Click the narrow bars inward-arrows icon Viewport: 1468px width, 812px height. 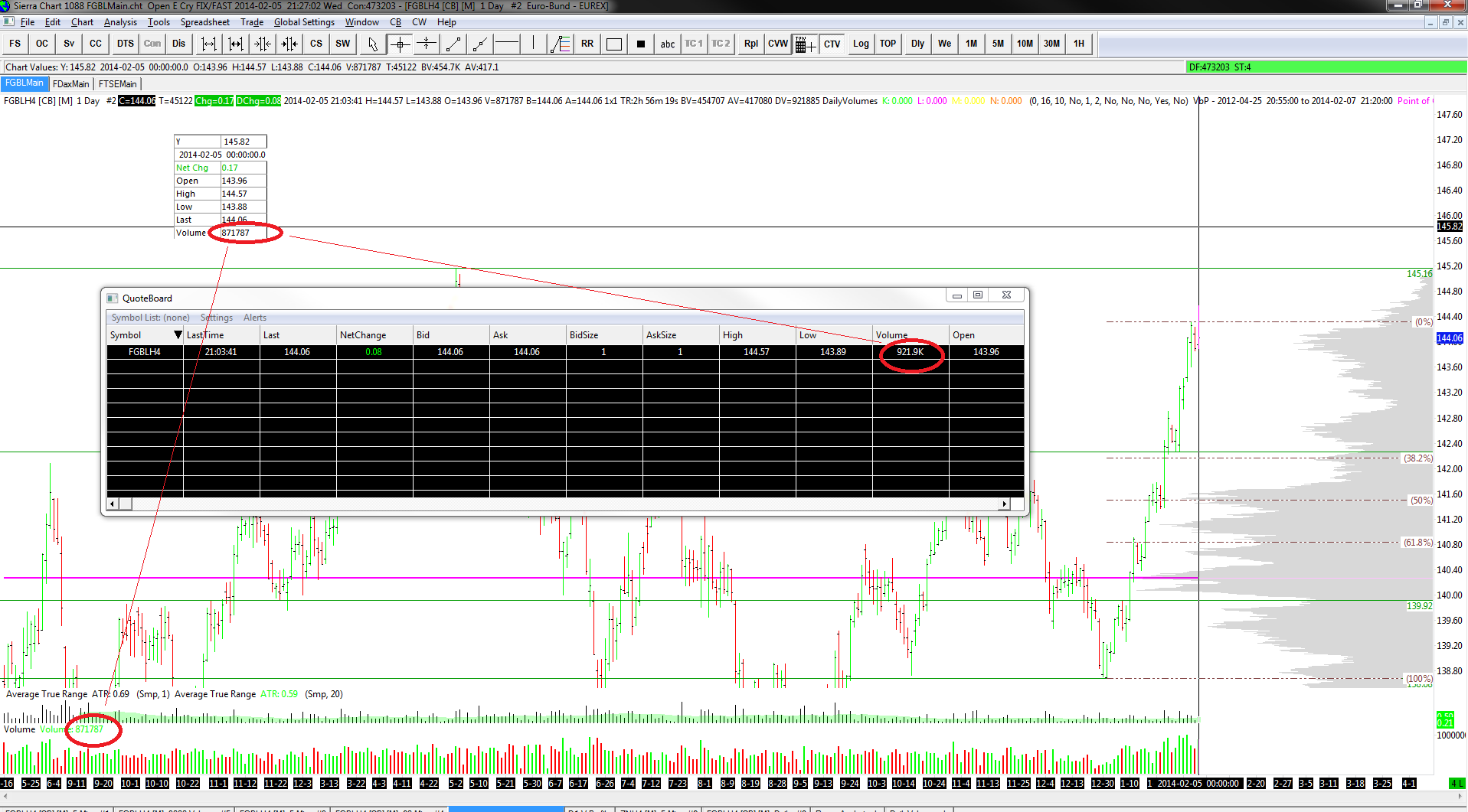(x=263, y=44)
